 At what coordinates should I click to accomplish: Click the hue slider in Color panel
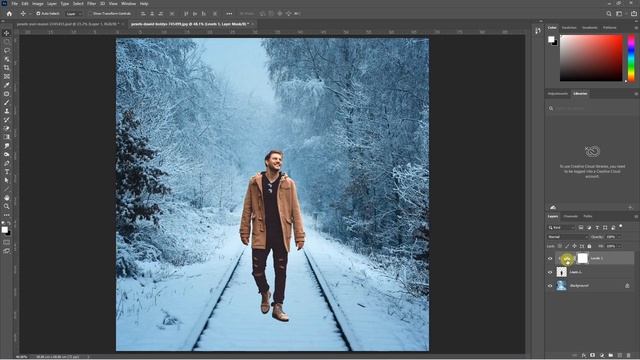[631, 58]
